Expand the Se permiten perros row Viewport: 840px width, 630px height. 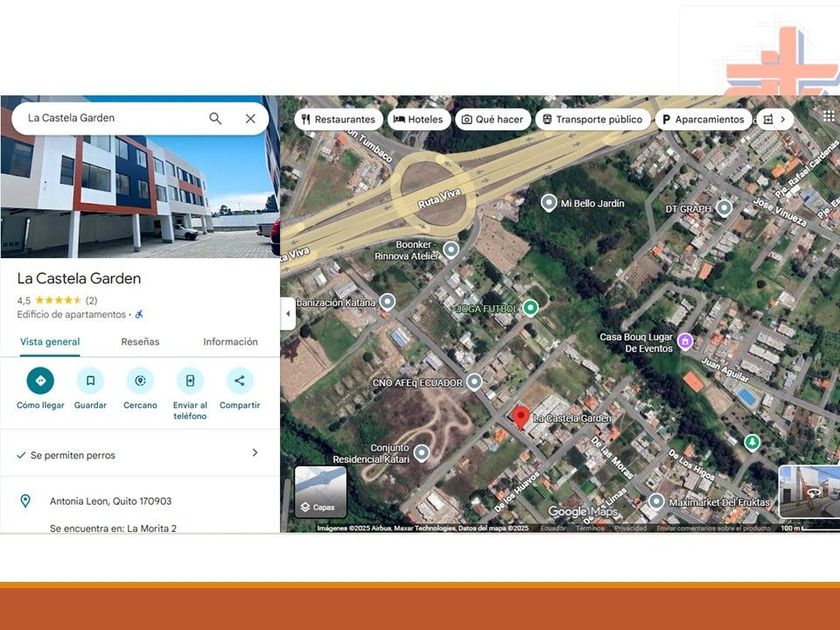tap(139, 454)
